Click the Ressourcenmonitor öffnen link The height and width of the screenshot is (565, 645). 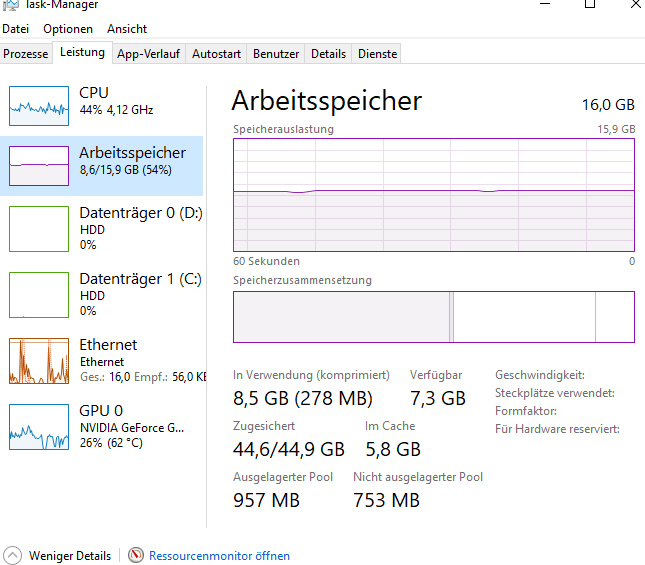[x=219, y=556]
